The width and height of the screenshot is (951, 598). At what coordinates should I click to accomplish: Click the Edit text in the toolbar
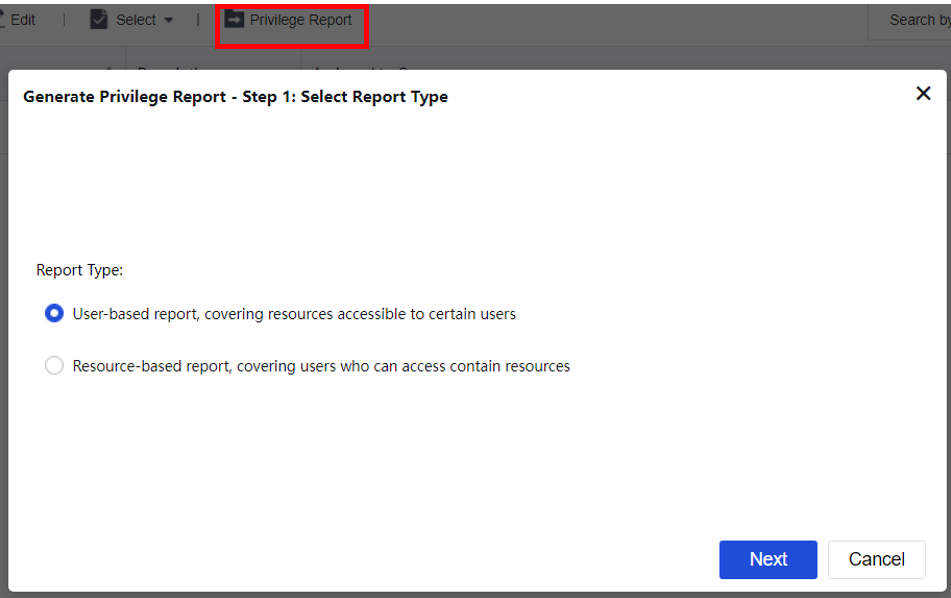[x=23, y=20]
